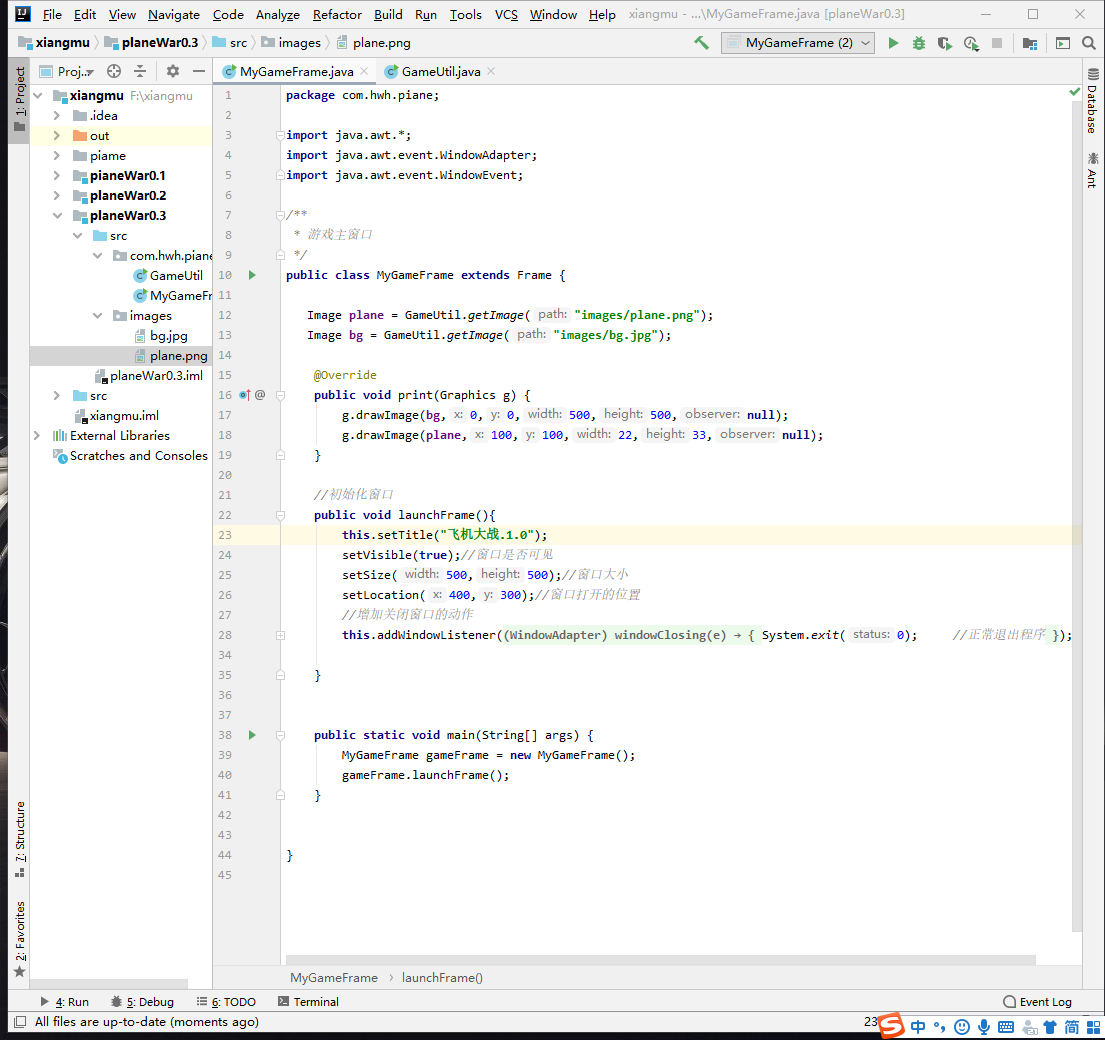Viewport: 1105px width, 1040px height.
Task: Click the editor horizontal scrollbar
Action: coord(660,960)
